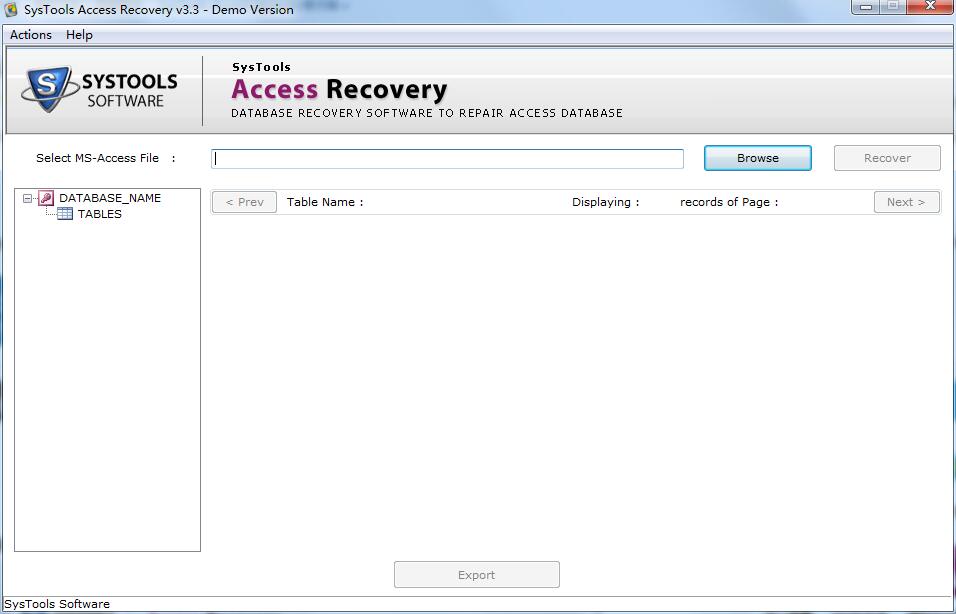Click the Browse button
Screen dimensions: 956x614
(x=757, y=158)
